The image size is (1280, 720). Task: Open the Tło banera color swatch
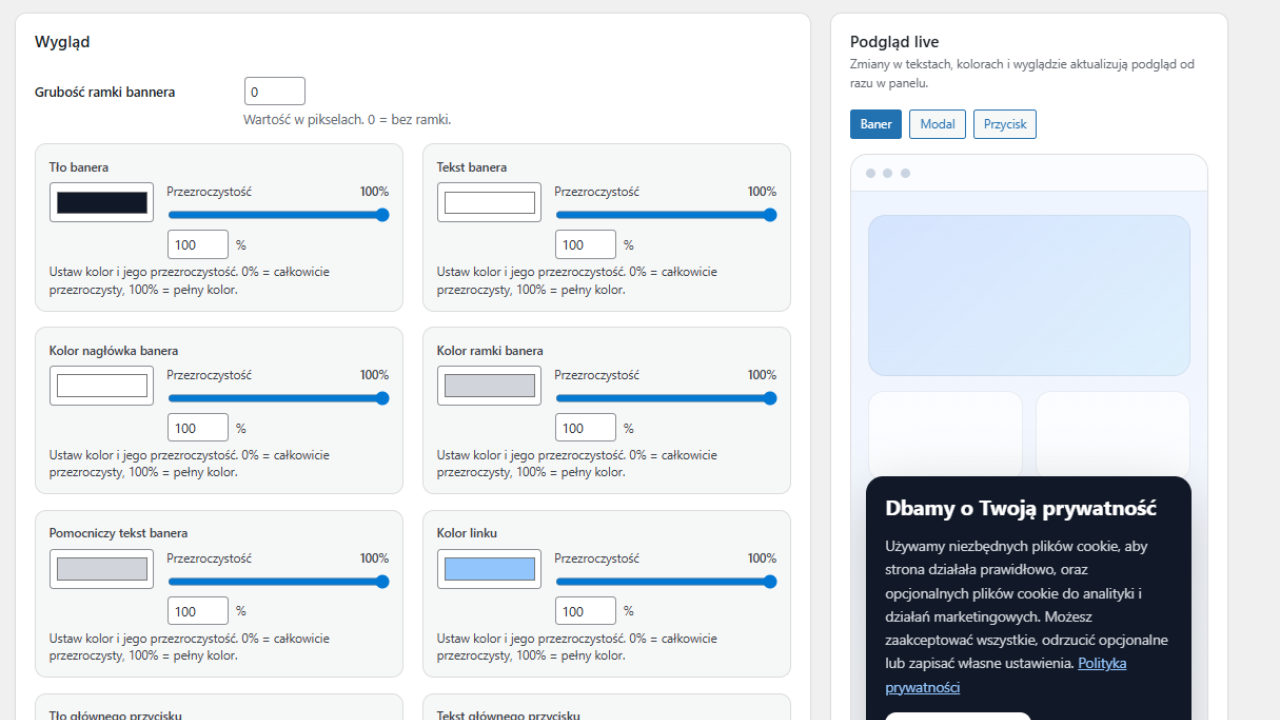point(102,203)
